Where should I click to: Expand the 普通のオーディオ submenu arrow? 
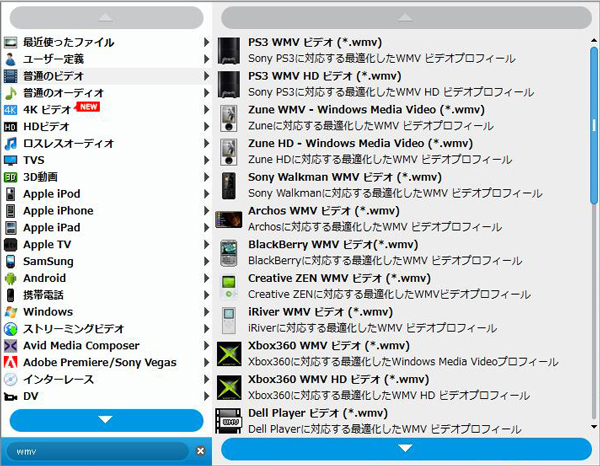[x=206, y=93]
